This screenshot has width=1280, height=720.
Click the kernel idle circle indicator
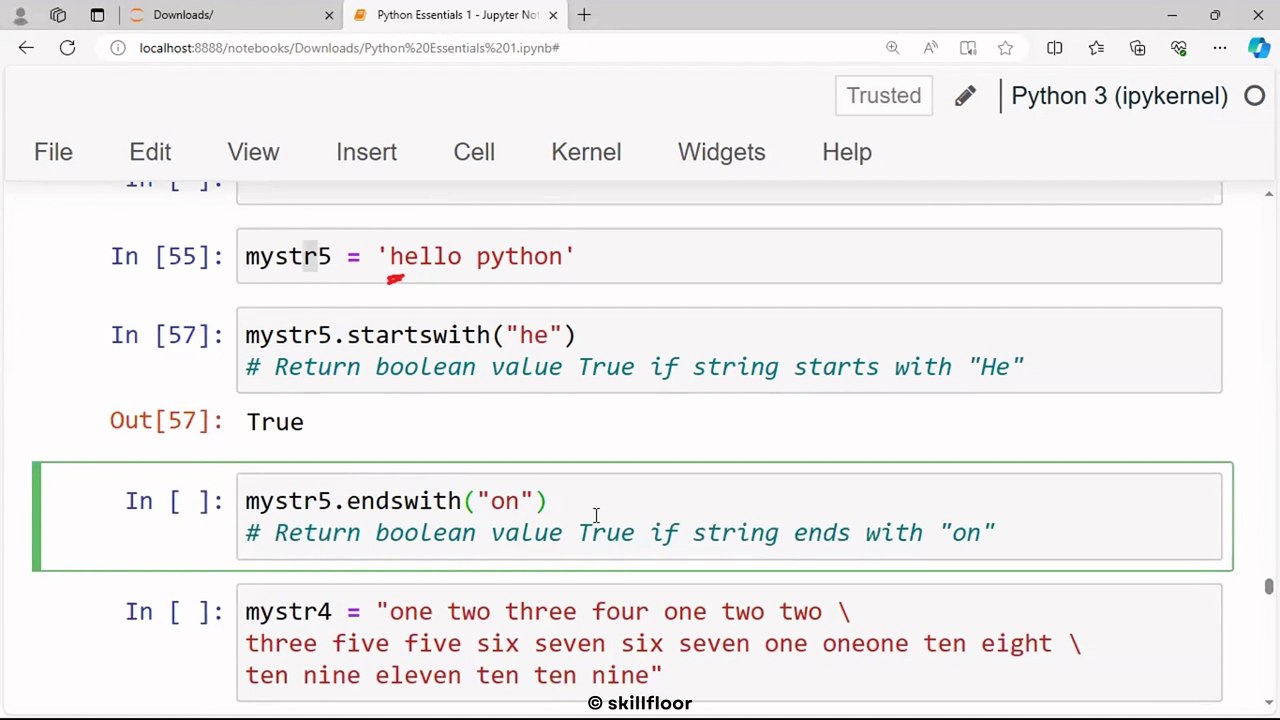pyautogui.click(x=1254, y=96)
